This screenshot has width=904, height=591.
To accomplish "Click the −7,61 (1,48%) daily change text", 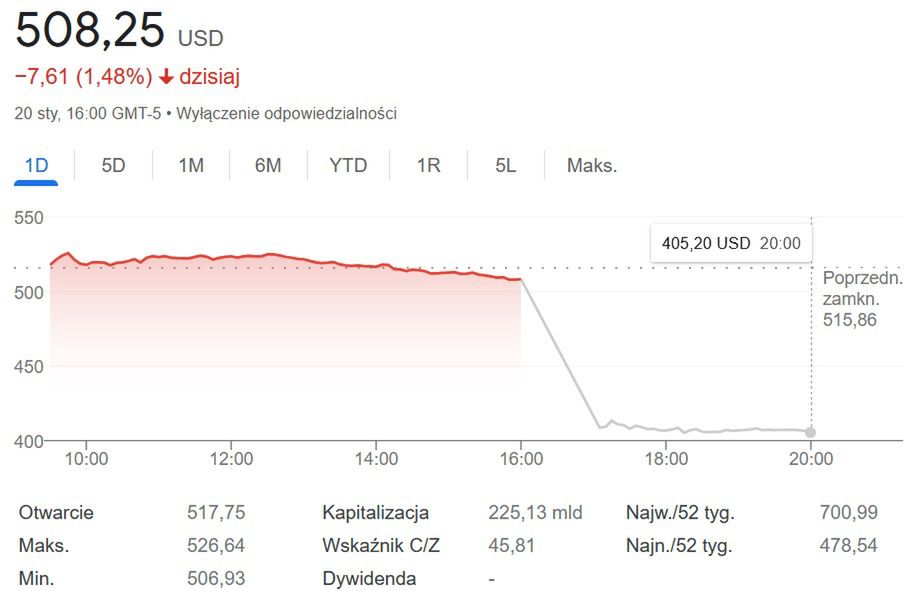I will (83, 77).
